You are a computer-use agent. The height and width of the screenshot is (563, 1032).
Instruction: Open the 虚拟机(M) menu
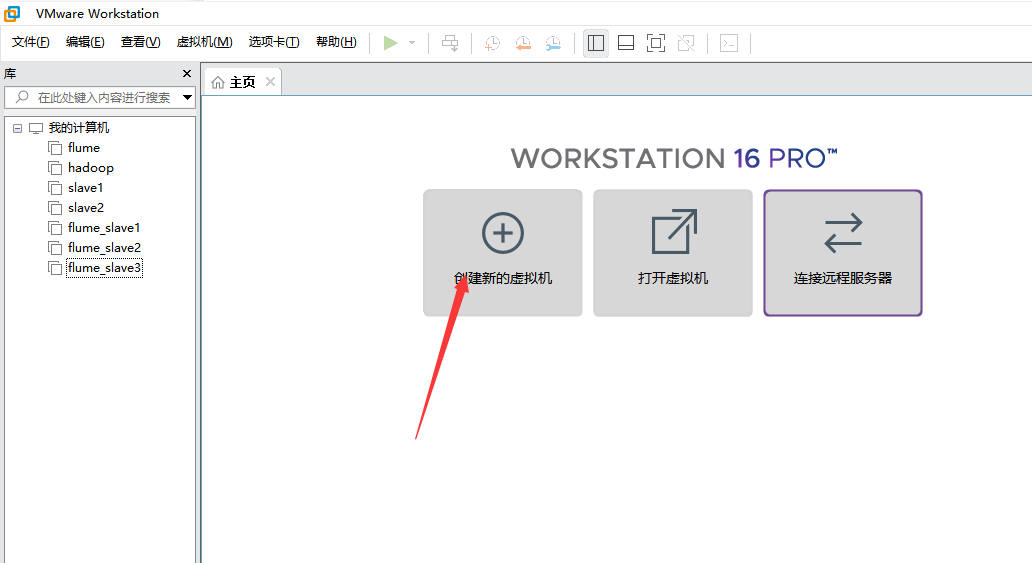pyautogui.click(x=204, y=42)
